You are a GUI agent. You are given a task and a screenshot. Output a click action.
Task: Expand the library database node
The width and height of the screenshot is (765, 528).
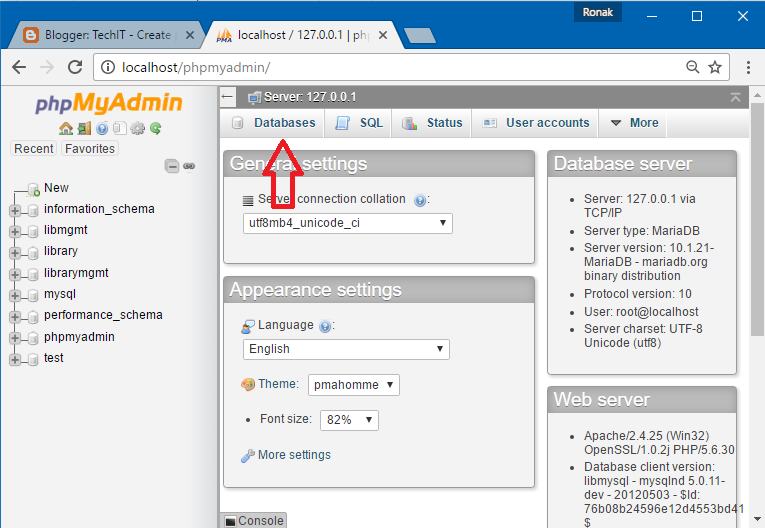(x=15, y=253)
